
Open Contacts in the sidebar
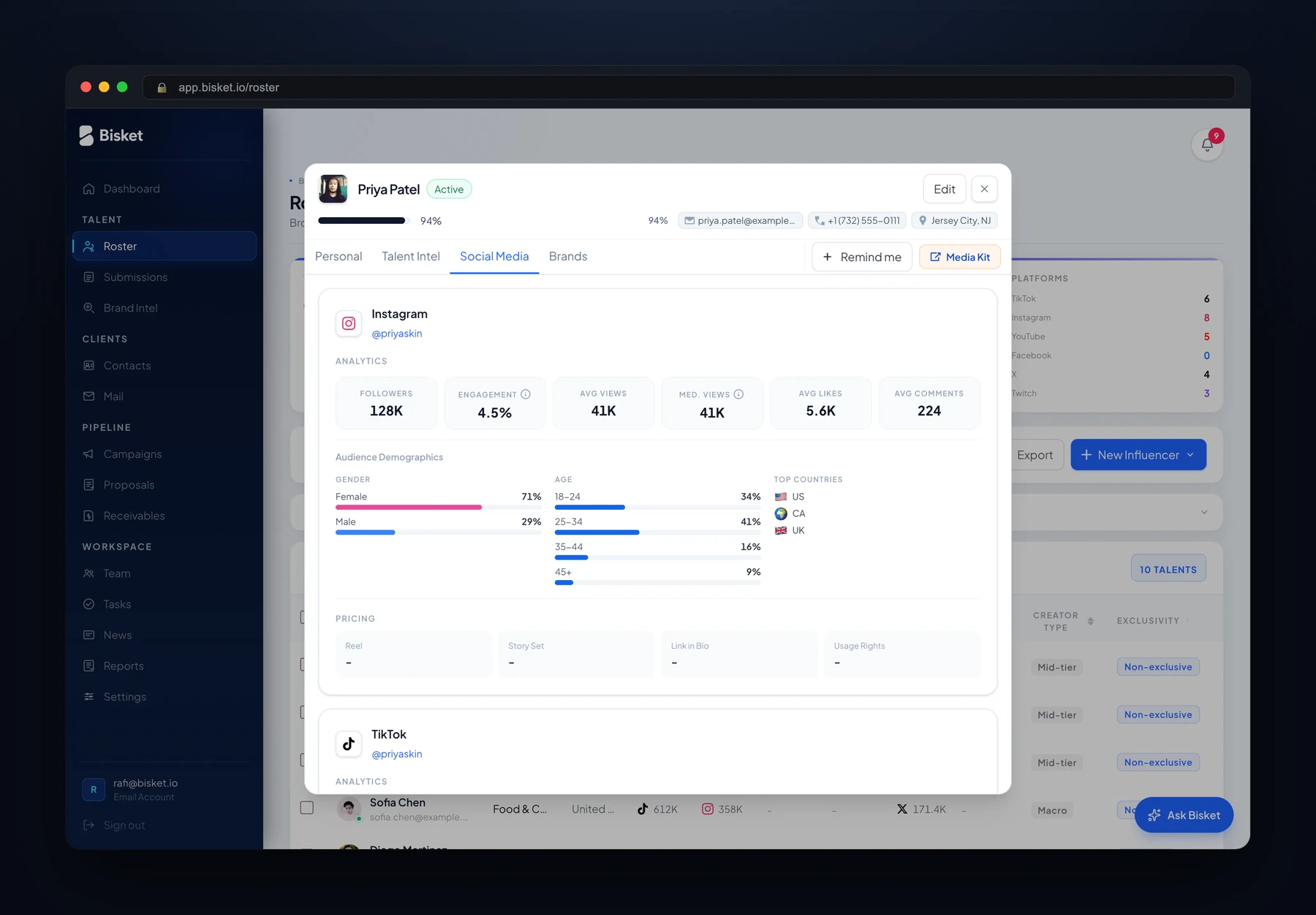click(164, 366)
